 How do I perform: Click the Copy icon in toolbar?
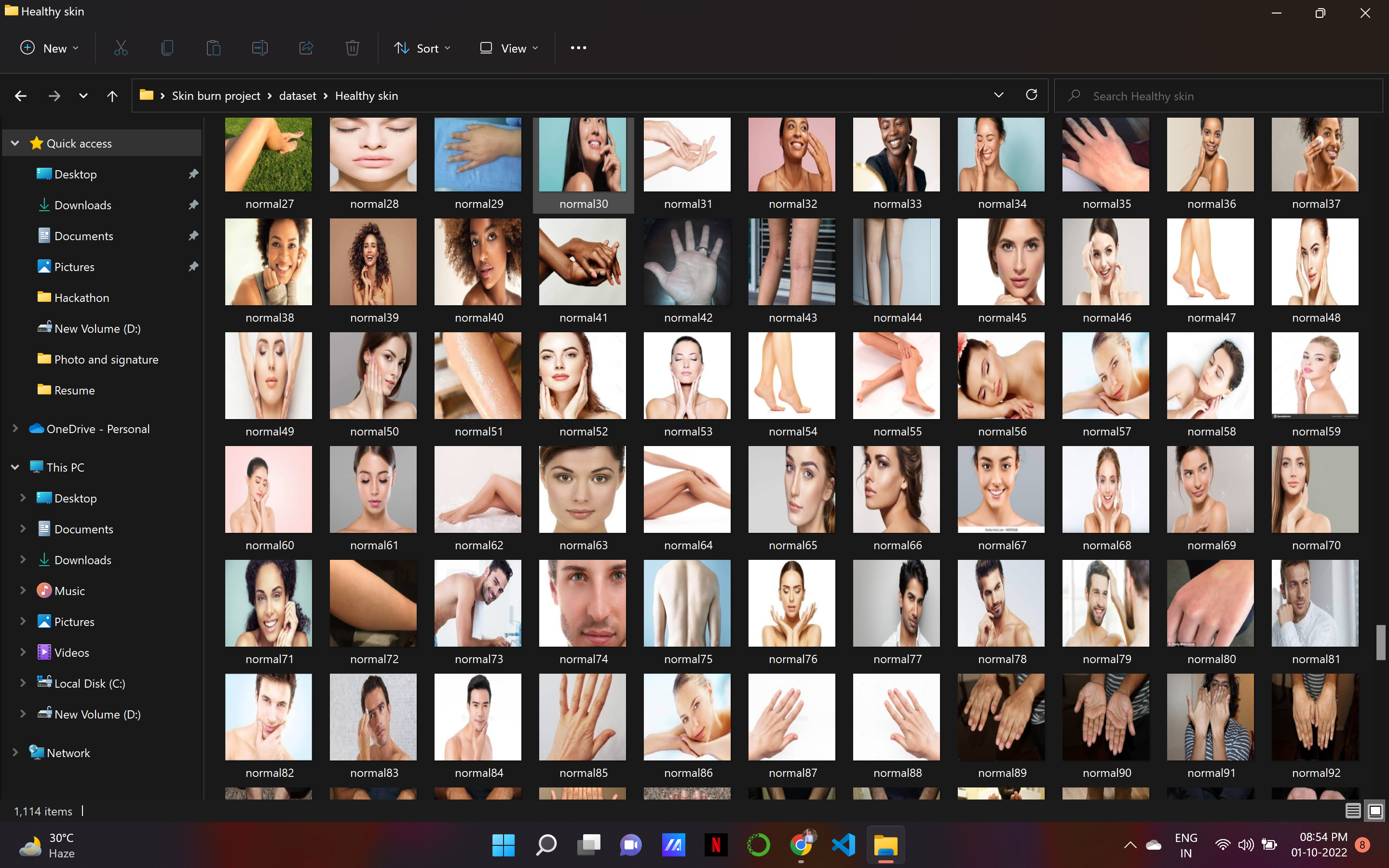[167, 48]
